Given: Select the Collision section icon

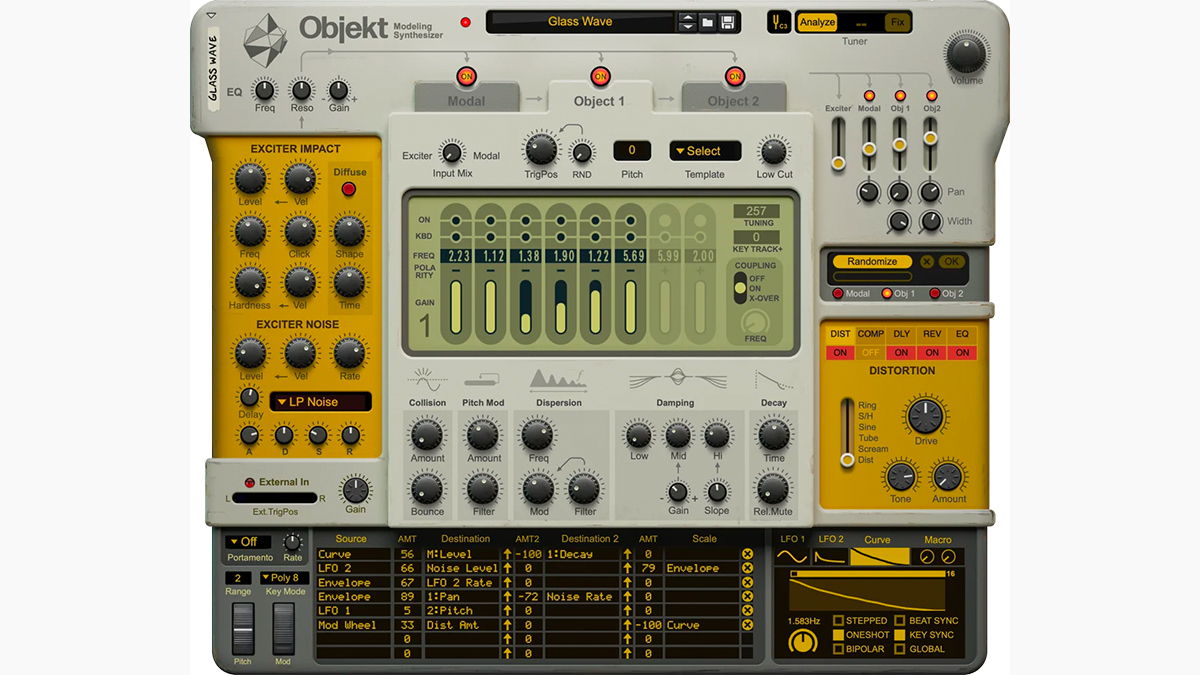Looking at the screenshot, I should [x=427, y=380].
